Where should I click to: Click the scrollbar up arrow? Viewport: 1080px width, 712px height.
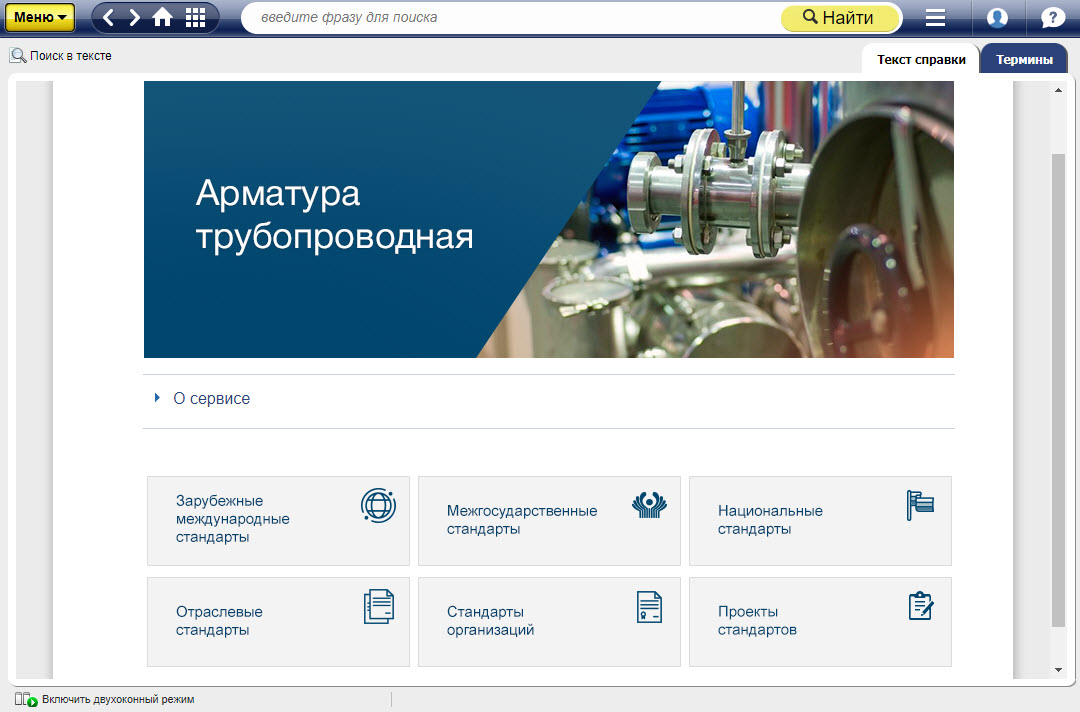(x=1059, y=90)
